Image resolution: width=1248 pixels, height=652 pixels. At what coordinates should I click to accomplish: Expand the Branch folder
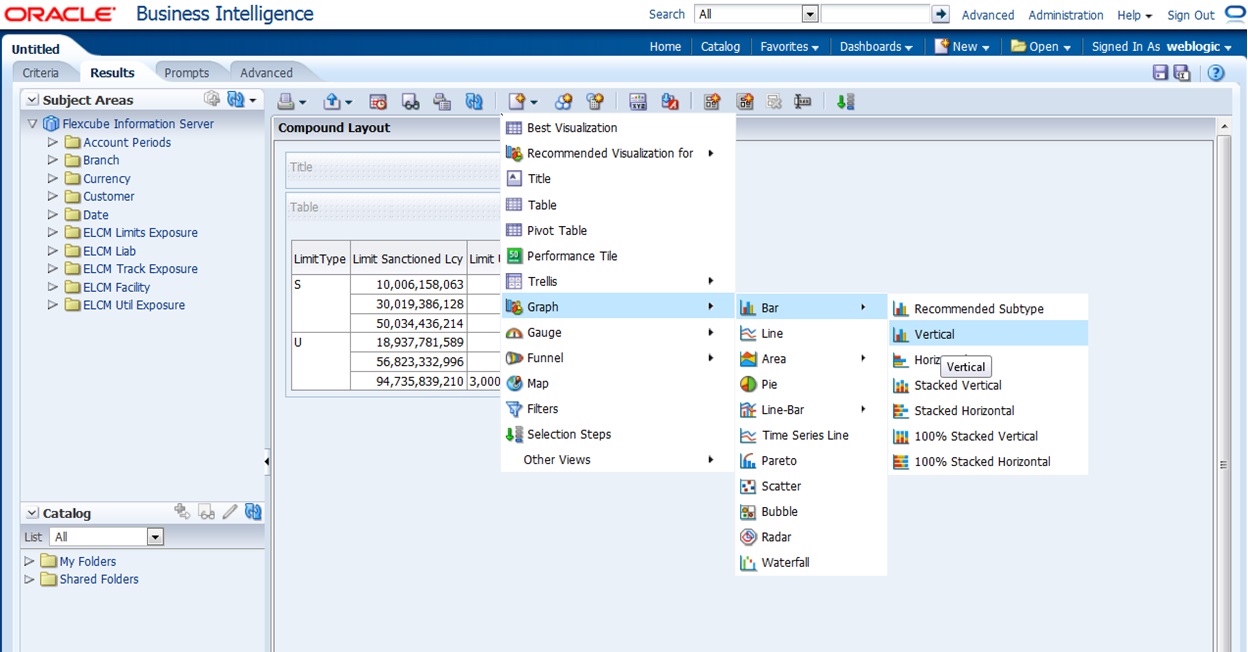[53, 160]
